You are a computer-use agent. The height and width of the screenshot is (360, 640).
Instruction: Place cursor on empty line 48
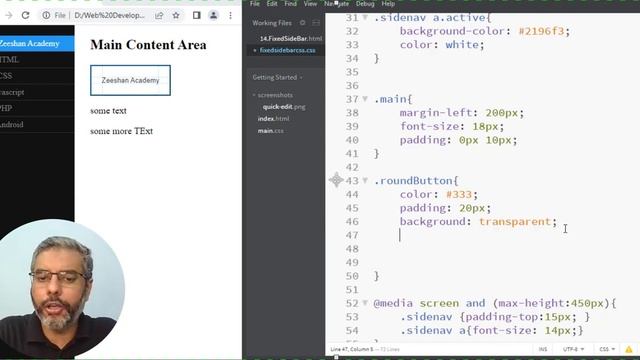(x=506, y=249)
